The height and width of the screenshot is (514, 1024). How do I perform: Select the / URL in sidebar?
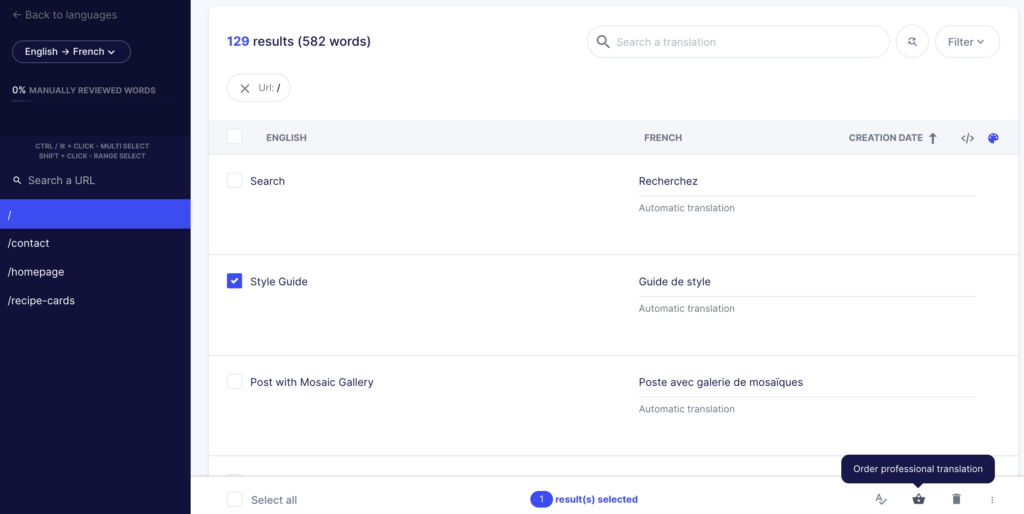(95, 214)
